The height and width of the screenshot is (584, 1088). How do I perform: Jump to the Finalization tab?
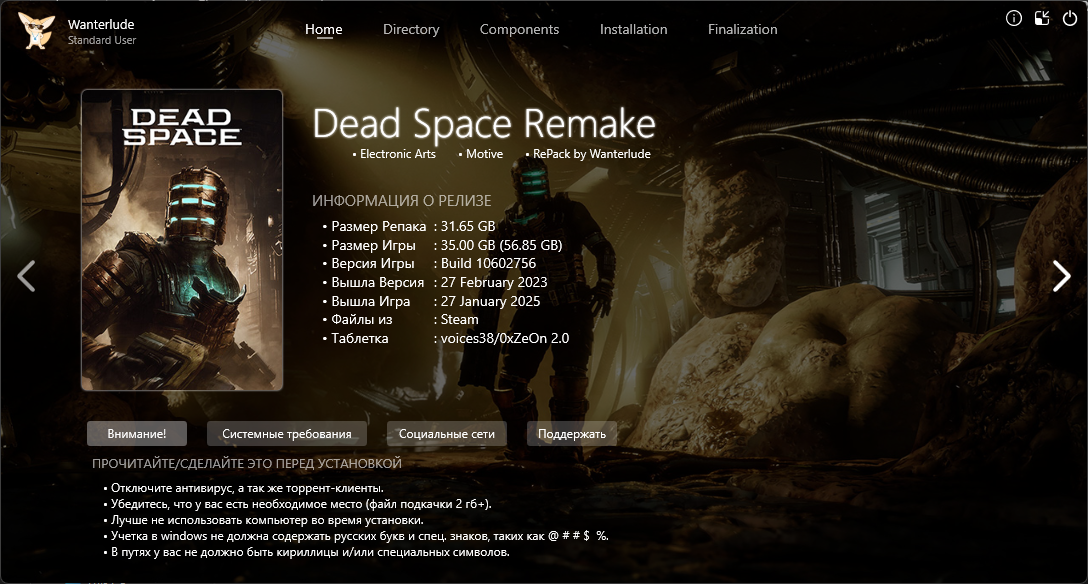[742, 30]
